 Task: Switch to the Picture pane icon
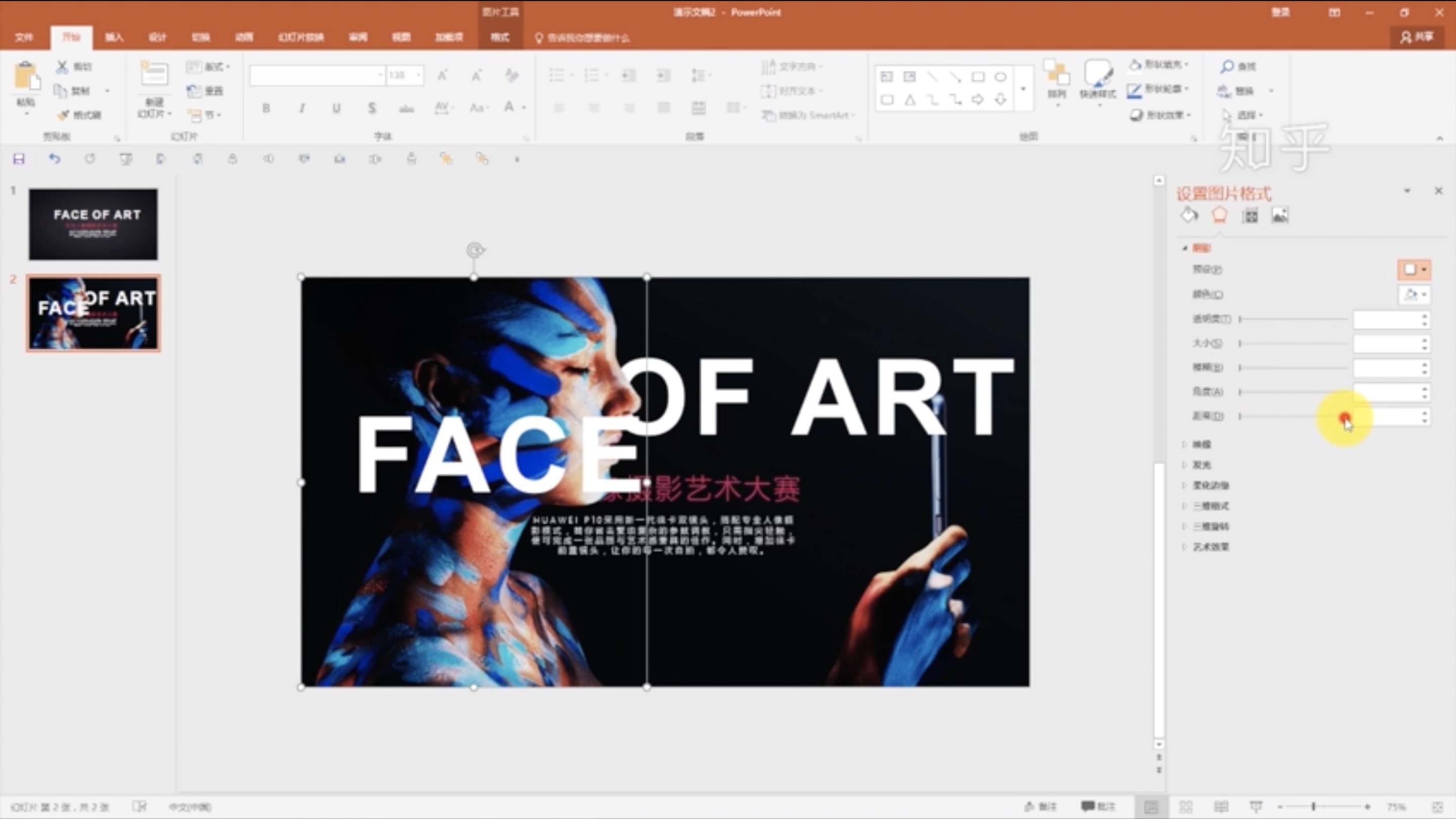click(x=1280, y=215)
